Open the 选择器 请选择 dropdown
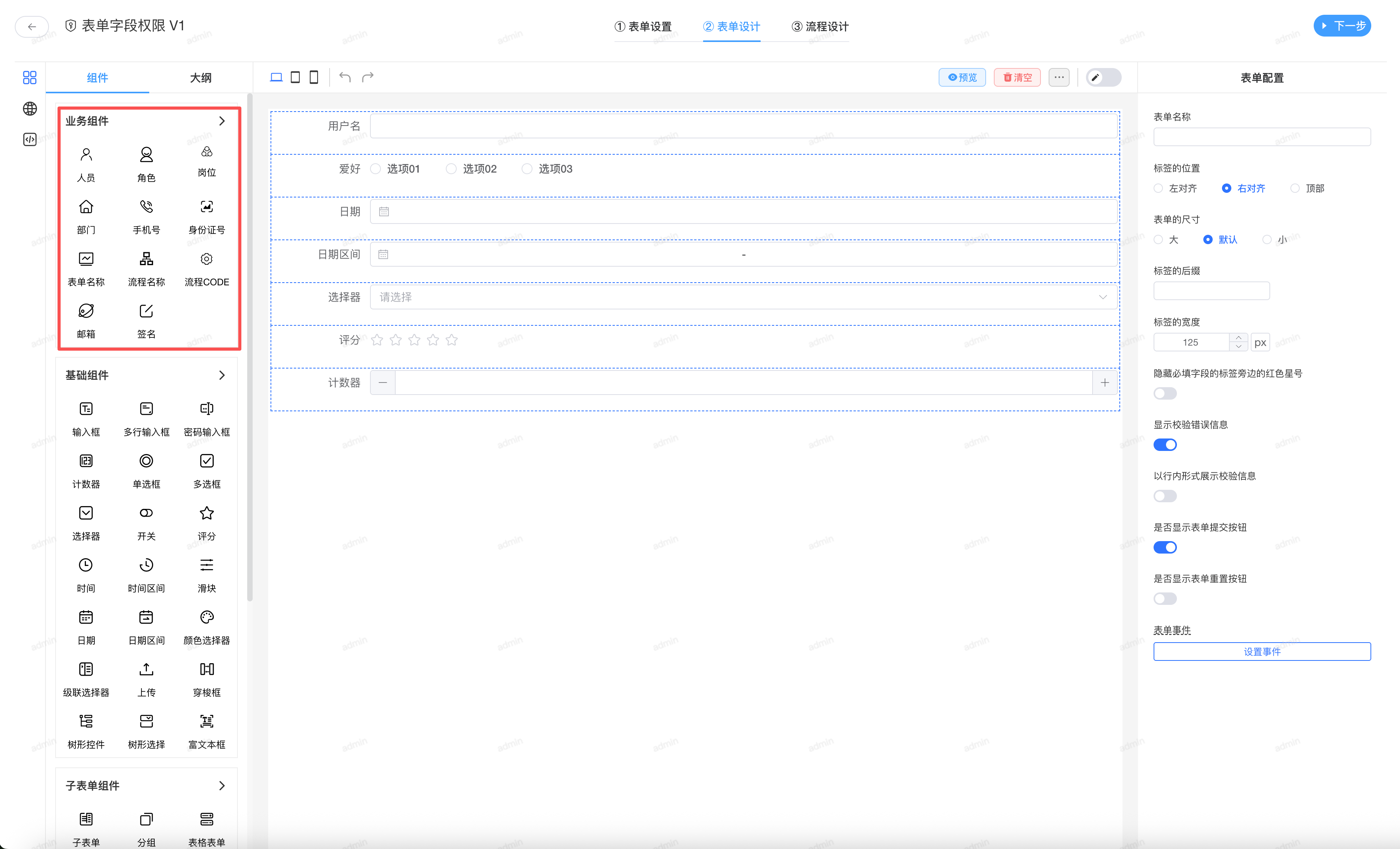The width and height of the screenshot is (1400, 849). coord(743,297)
